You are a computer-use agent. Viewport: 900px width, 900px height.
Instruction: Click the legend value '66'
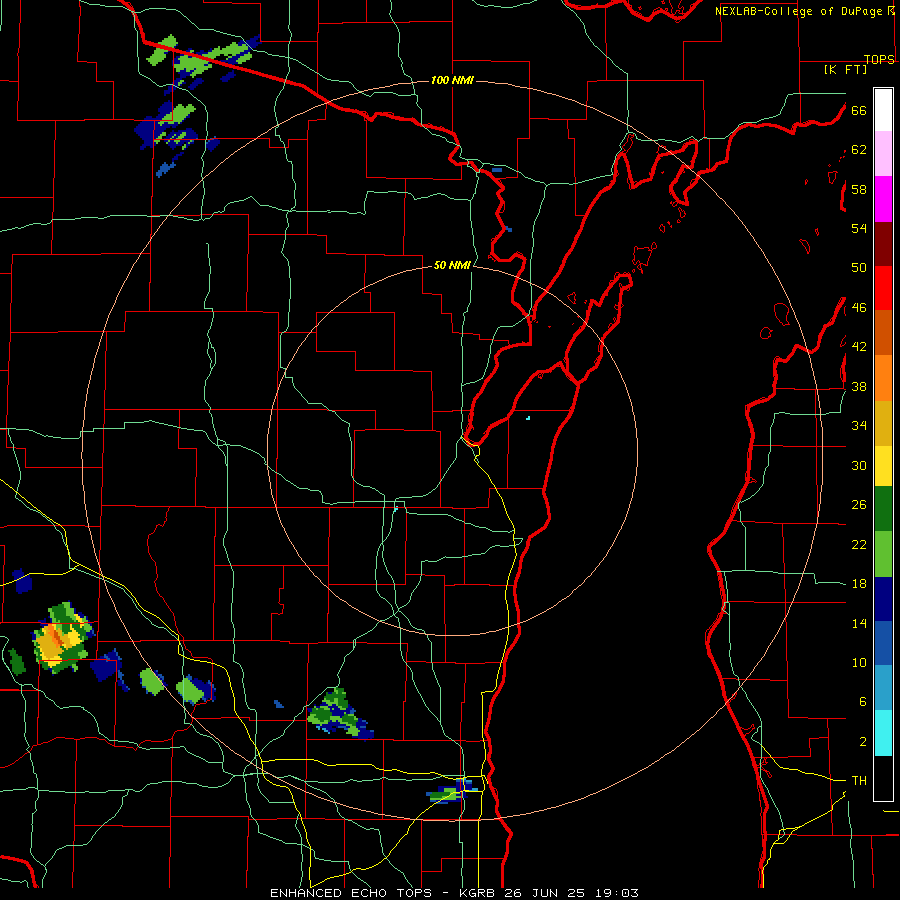point(859,110)
